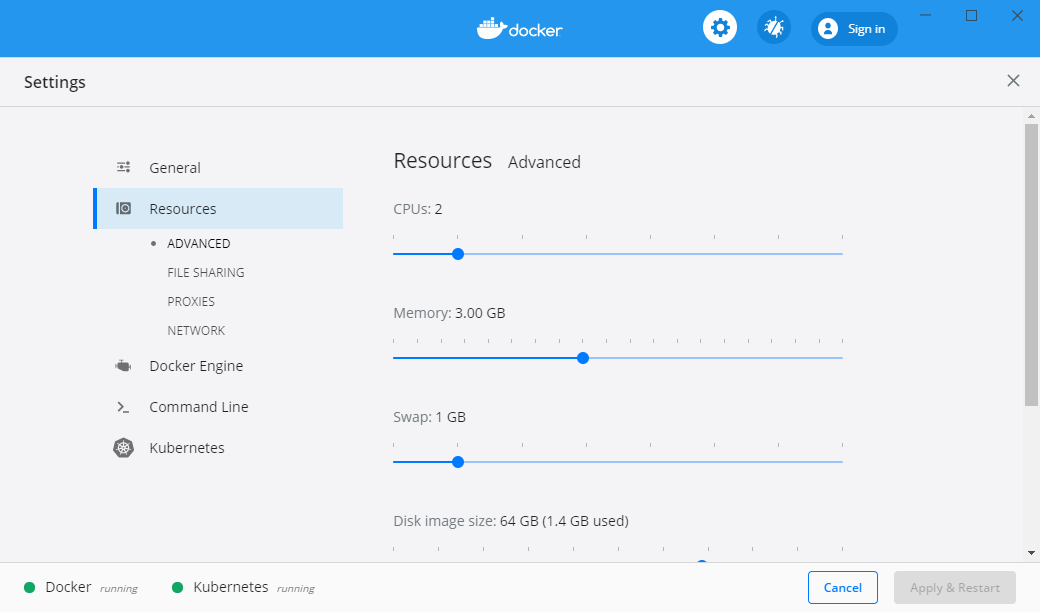
Task: Click the Command Line prompt icon
Action: coord(124,407)
